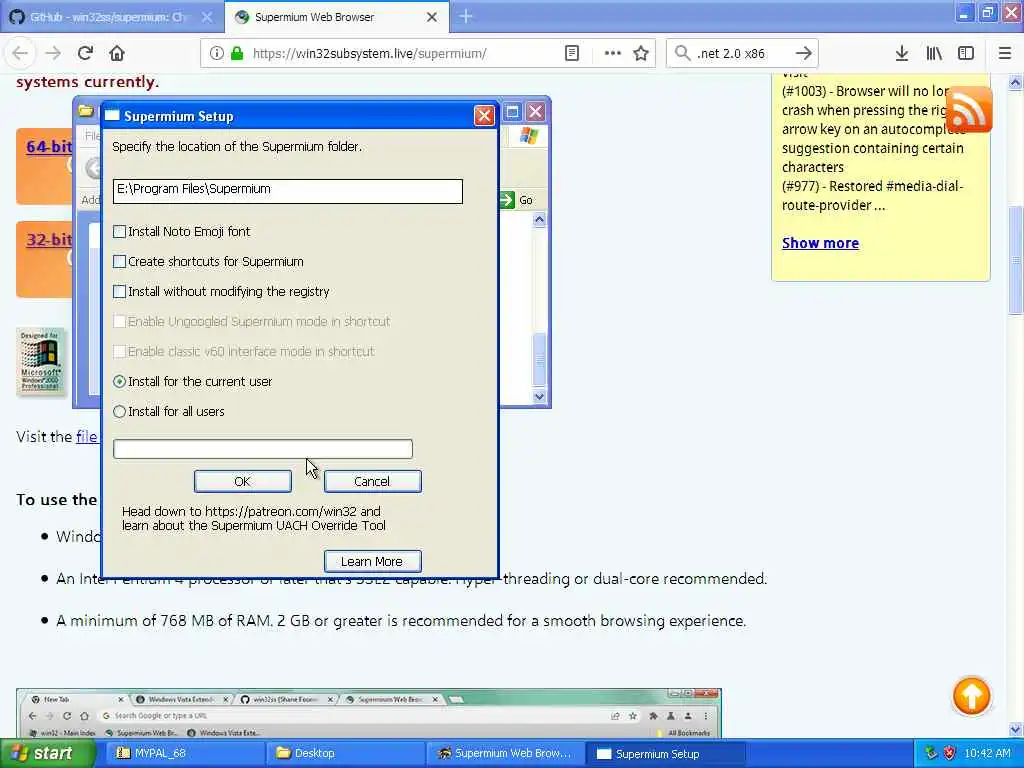Select Install for the current user
Image resolution: width=1024 pixels, height=768 pixels.
tap(120, 381)
